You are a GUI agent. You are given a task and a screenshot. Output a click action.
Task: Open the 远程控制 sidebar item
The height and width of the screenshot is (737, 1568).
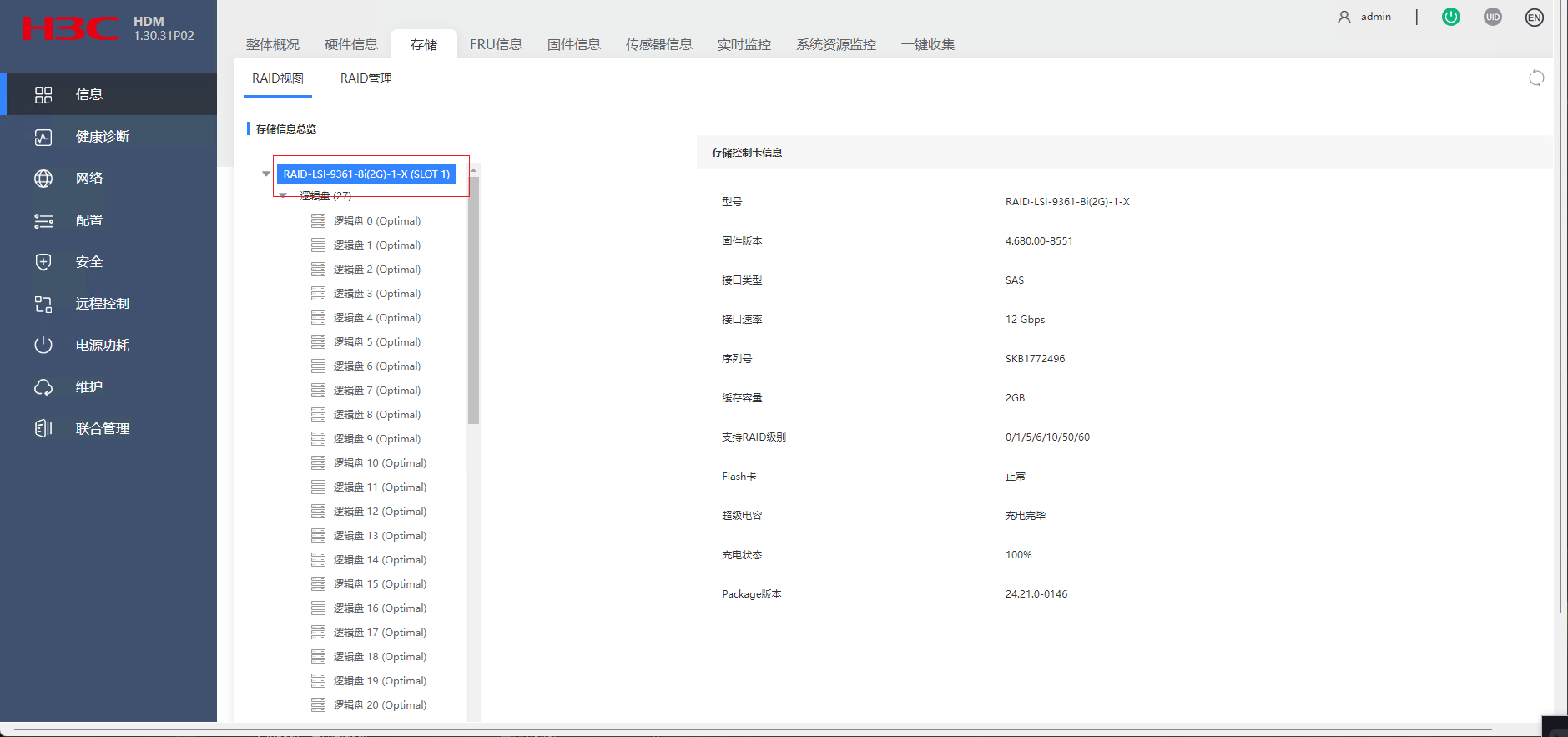click(102, 304)
